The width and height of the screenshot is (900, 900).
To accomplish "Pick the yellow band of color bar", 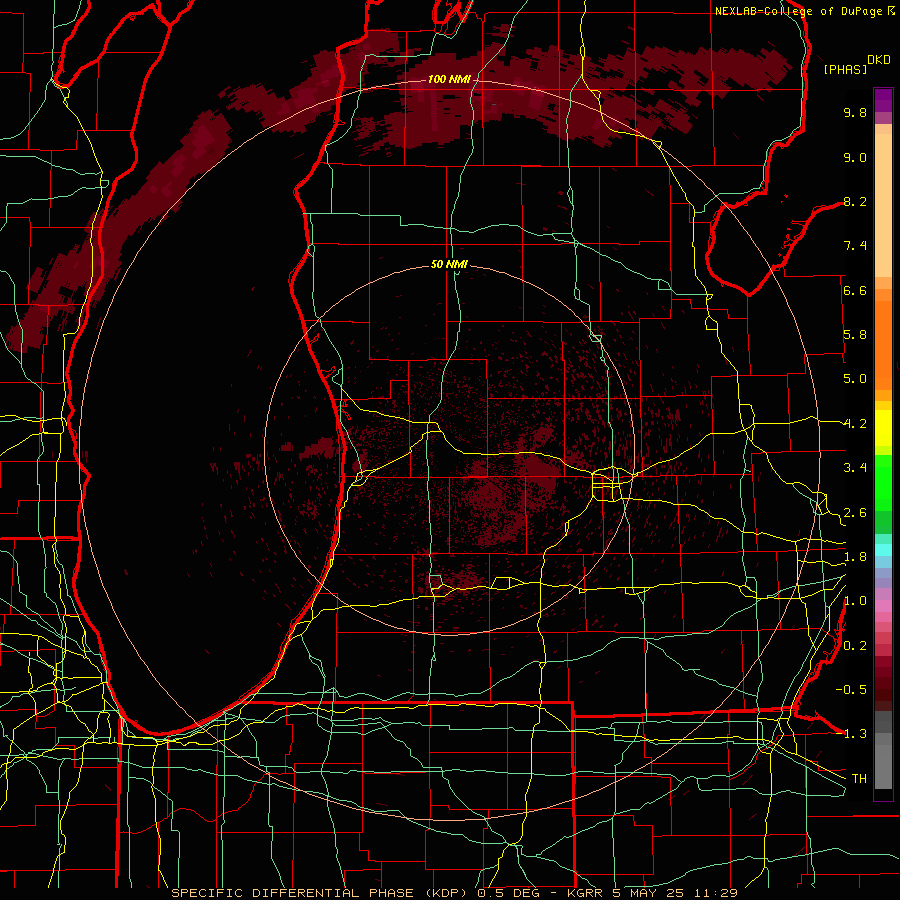I will point(883,428).
